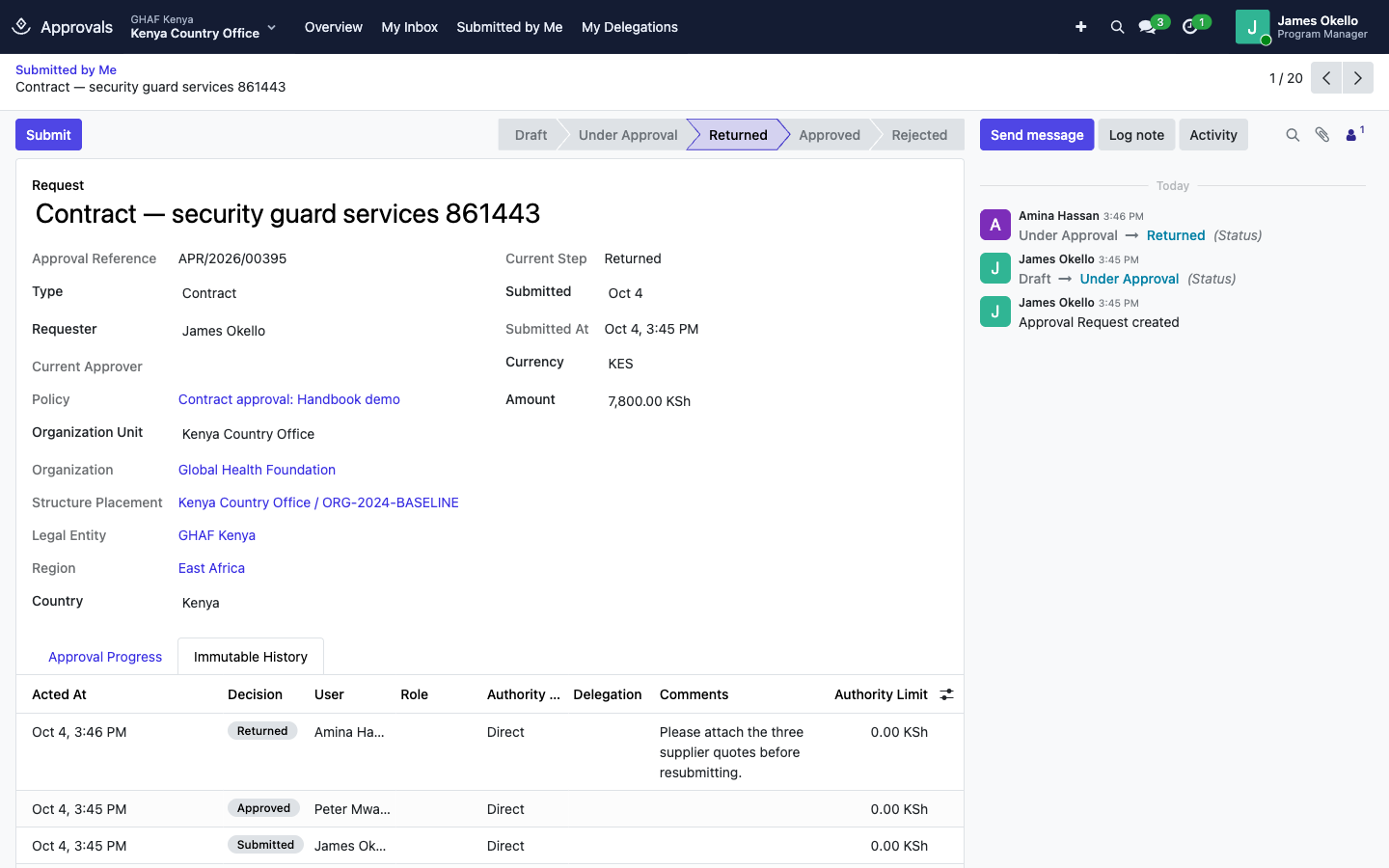Open Submitted by Me menu

click(509, 27)
